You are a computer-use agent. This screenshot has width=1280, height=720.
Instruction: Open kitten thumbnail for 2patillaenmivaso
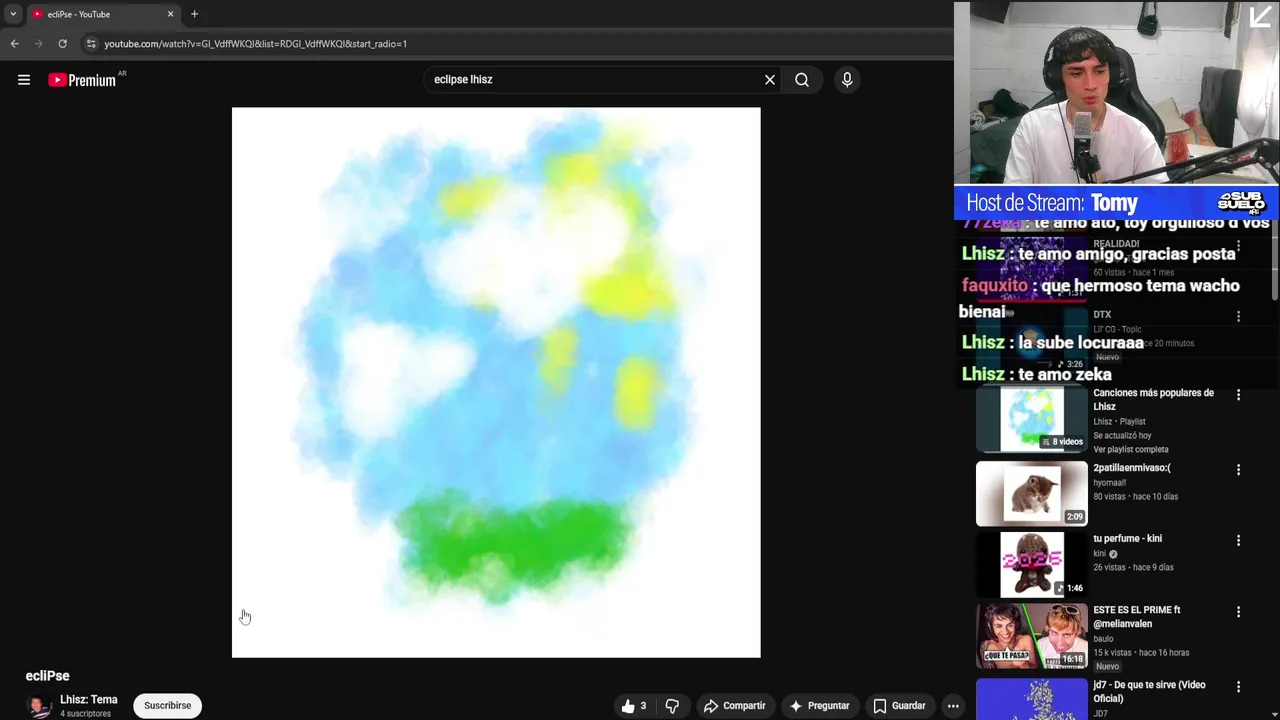click(x=1031, y=493)
